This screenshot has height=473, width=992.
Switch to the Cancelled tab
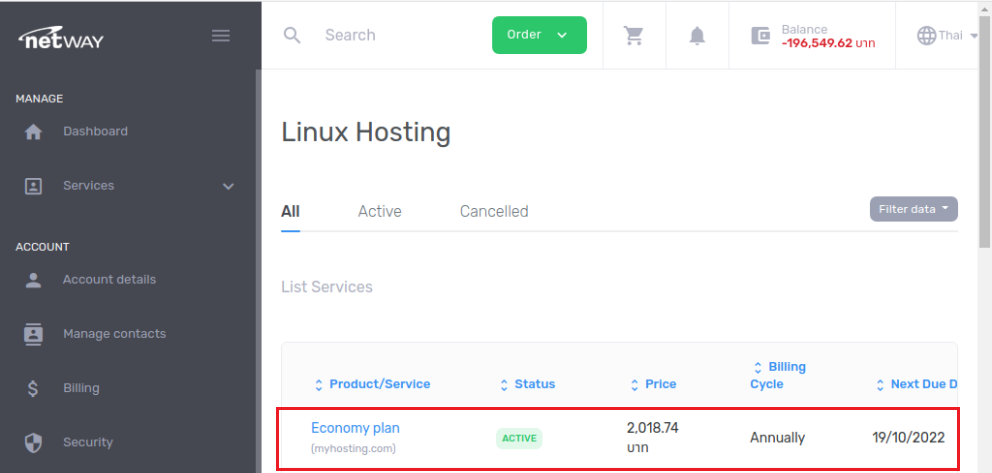[494, 212]
